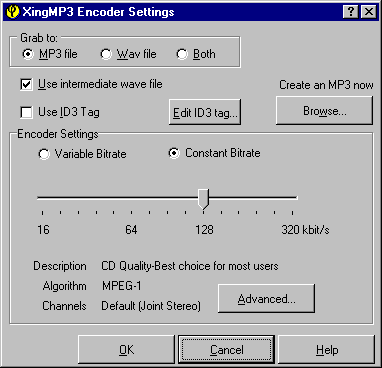Open Help for encoder settings
The width and height of the screenshot is (382, 368).
[x=327, y=350]
